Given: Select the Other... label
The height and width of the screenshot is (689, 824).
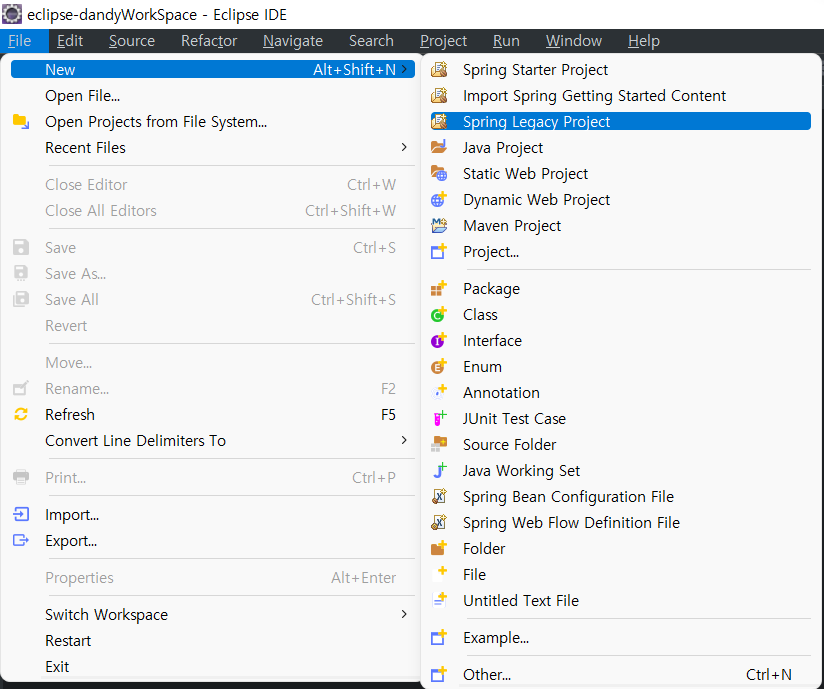Looking at the screenshot, I should pos(487,674).
